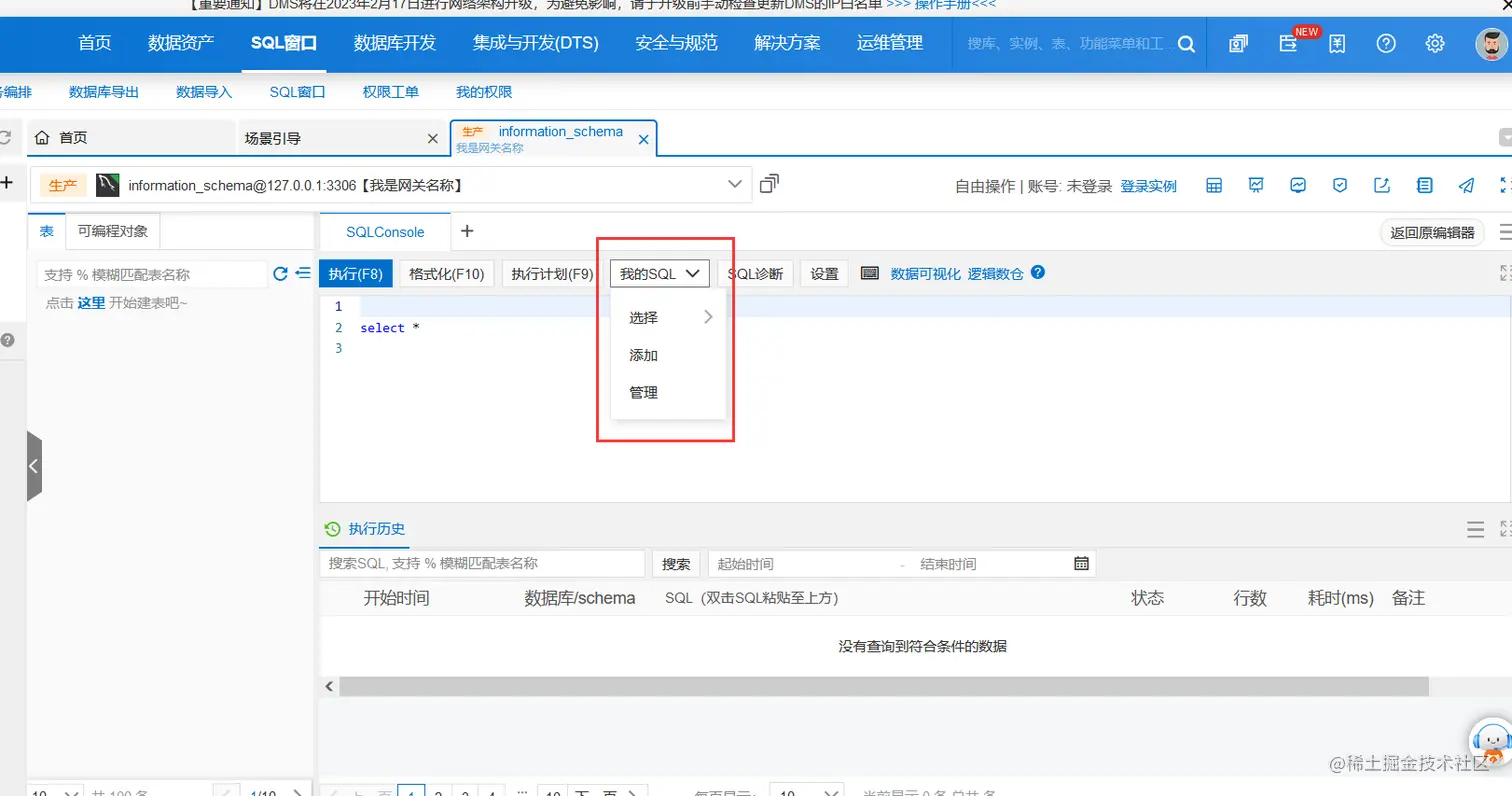Click the settings gear icon
The height and width of the screenshot is (796, 1512).
pyautogui.click(x=1436, y=43)
